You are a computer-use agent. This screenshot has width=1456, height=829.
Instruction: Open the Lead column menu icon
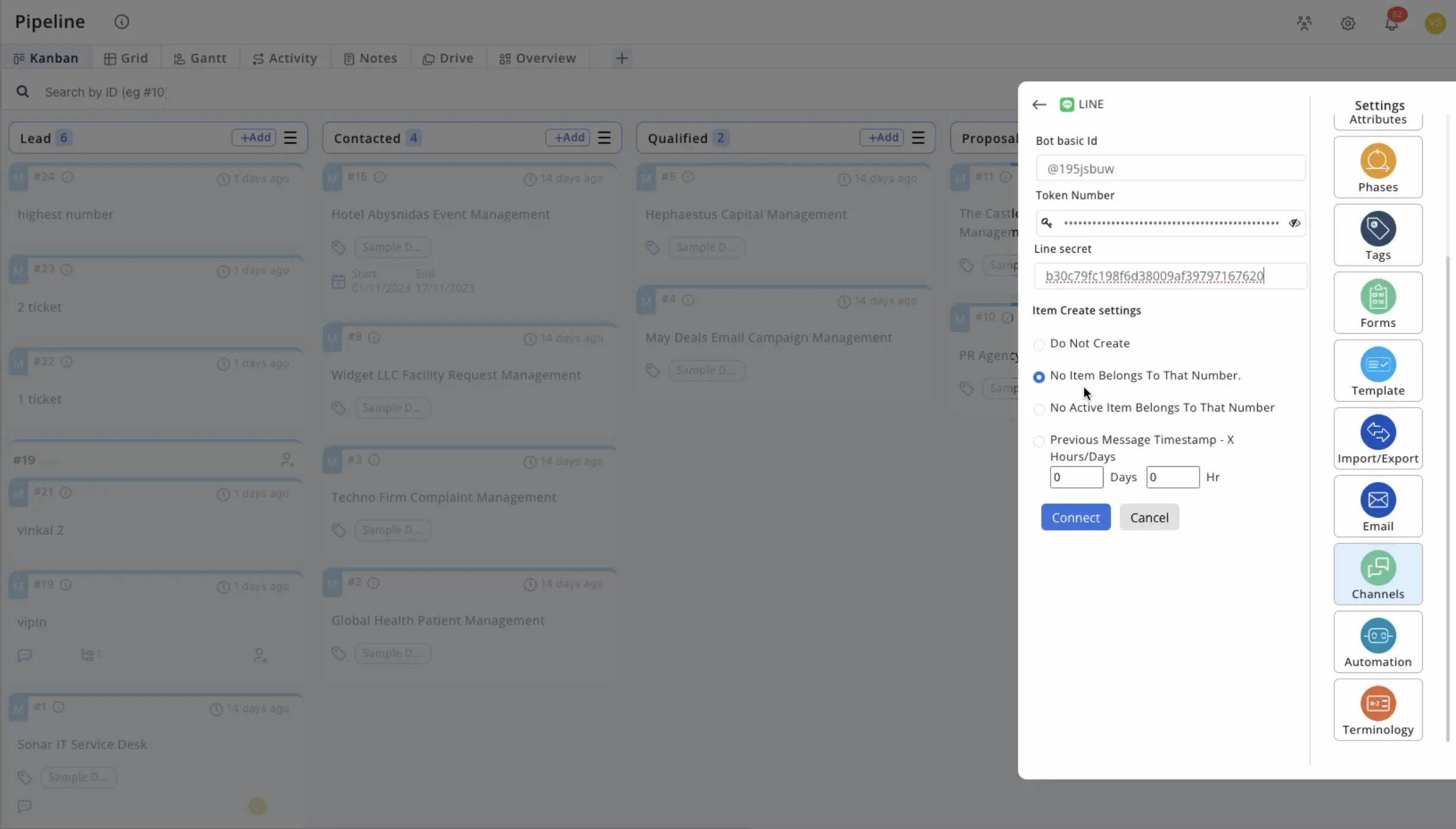click(290, 138)
